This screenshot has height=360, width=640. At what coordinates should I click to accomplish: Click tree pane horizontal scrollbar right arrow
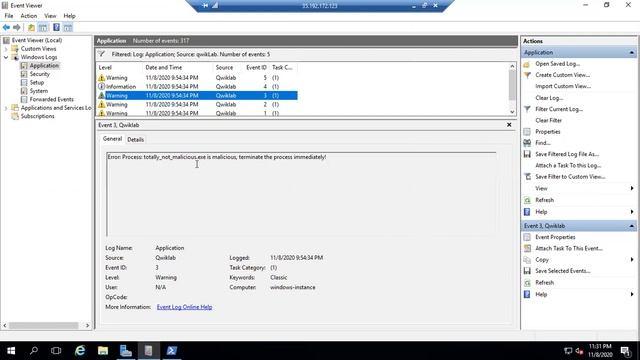(87, 326)
